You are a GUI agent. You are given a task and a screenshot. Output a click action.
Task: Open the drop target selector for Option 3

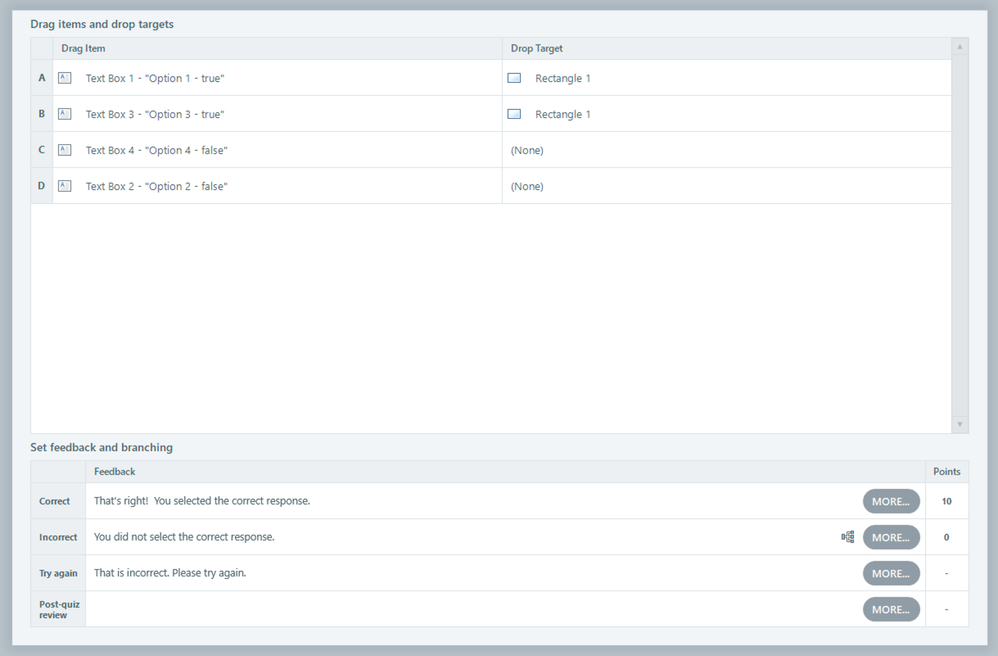pos(727,115)
